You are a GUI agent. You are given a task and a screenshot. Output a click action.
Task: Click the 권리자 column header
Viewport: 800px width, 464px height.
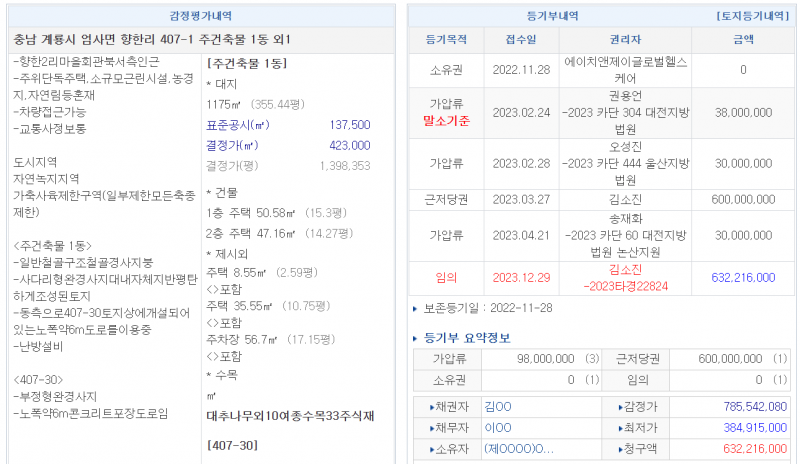click(x=625, y=40)
